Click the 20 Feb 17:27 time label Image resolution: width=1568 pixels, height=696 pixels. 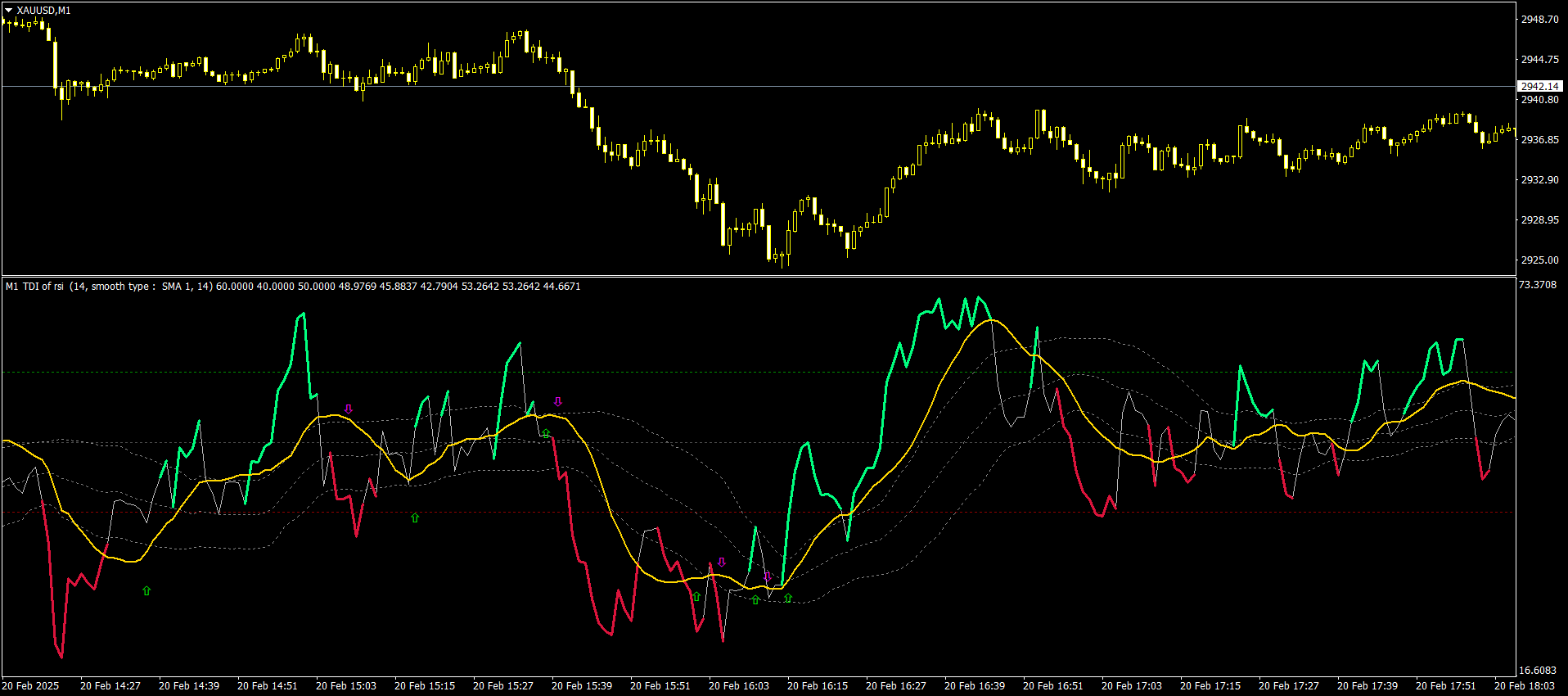[1289, 685]
